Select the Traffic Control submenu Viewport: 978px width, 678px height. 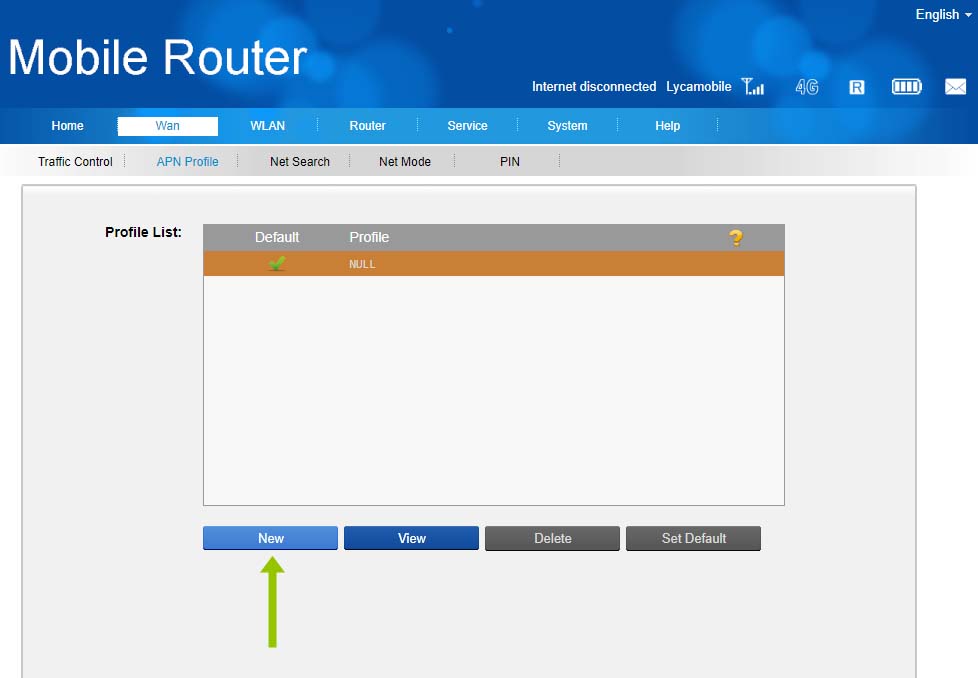coord(75,161)
